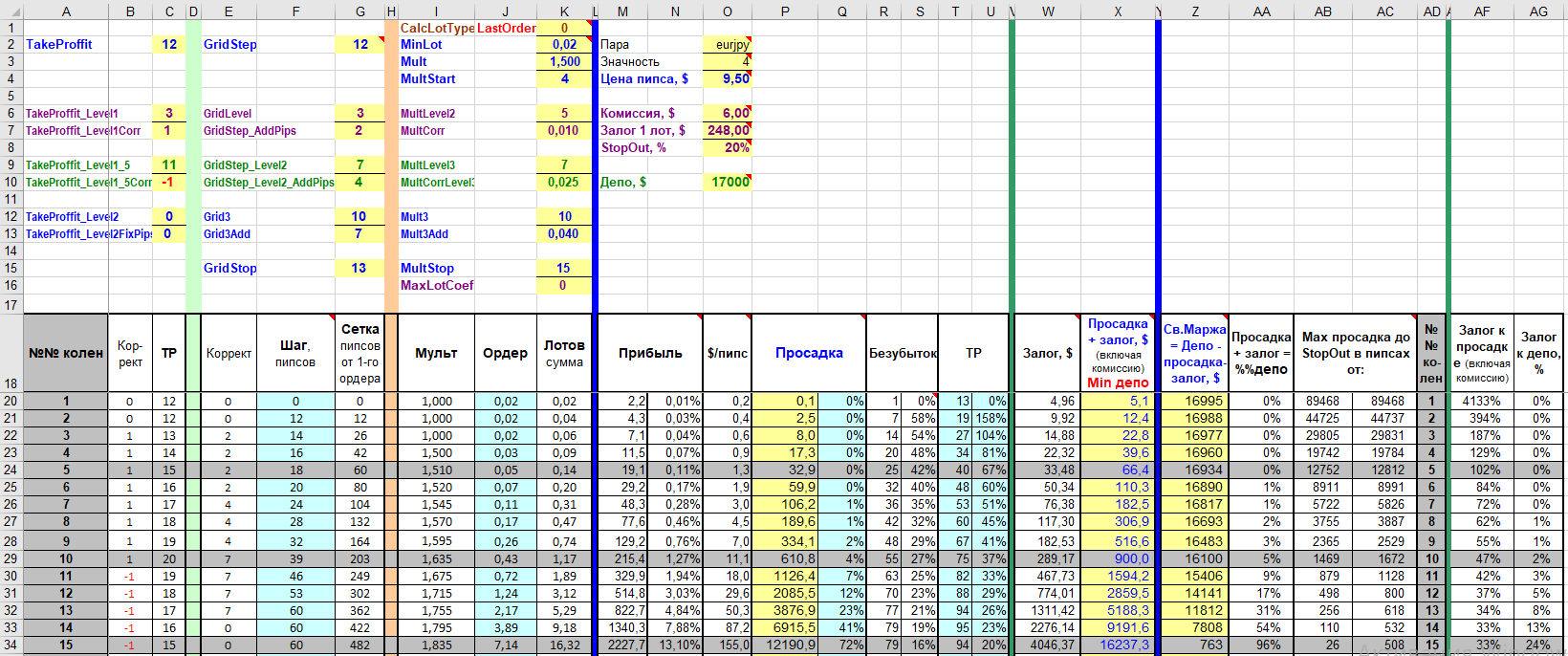Select the deposit value 17000
1568x656 pixels.
[728, 182]
